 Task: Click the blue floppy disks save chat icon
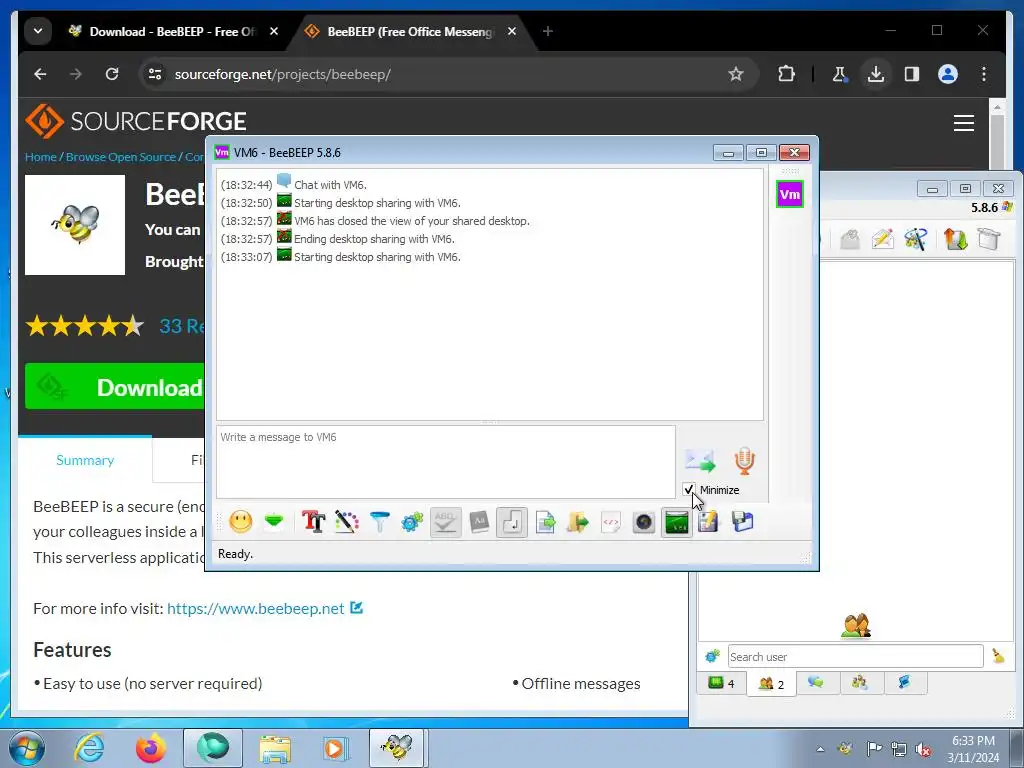[743, 522]
